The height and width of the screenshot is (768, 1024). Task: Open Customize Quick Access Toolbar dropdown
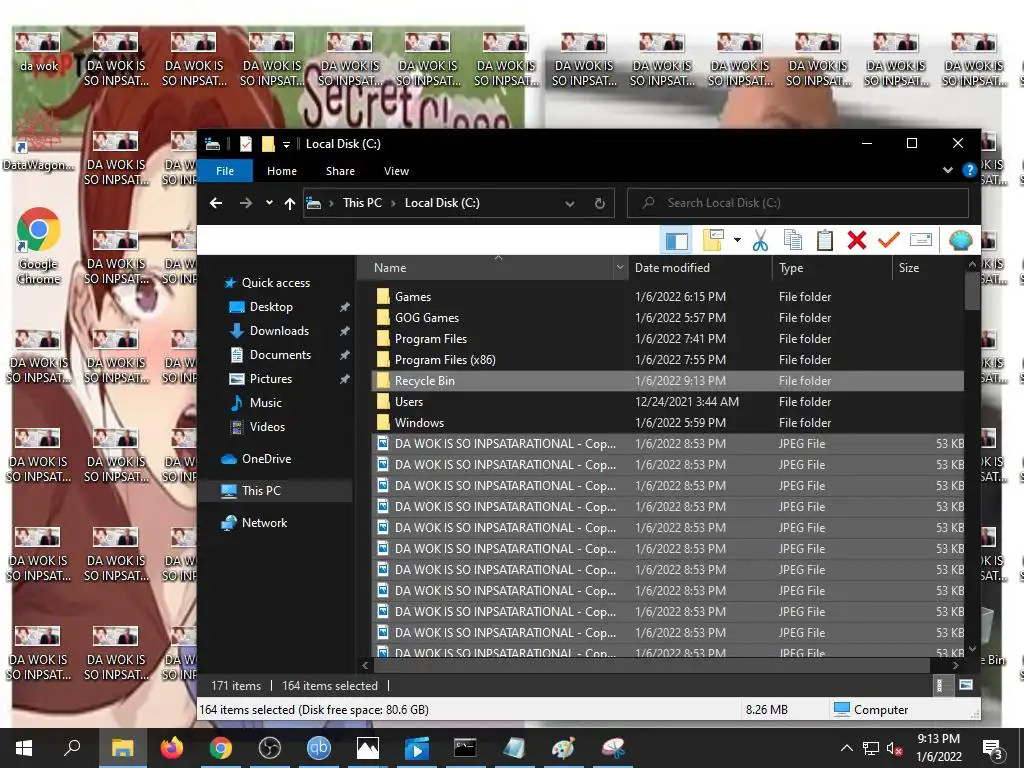286,144
